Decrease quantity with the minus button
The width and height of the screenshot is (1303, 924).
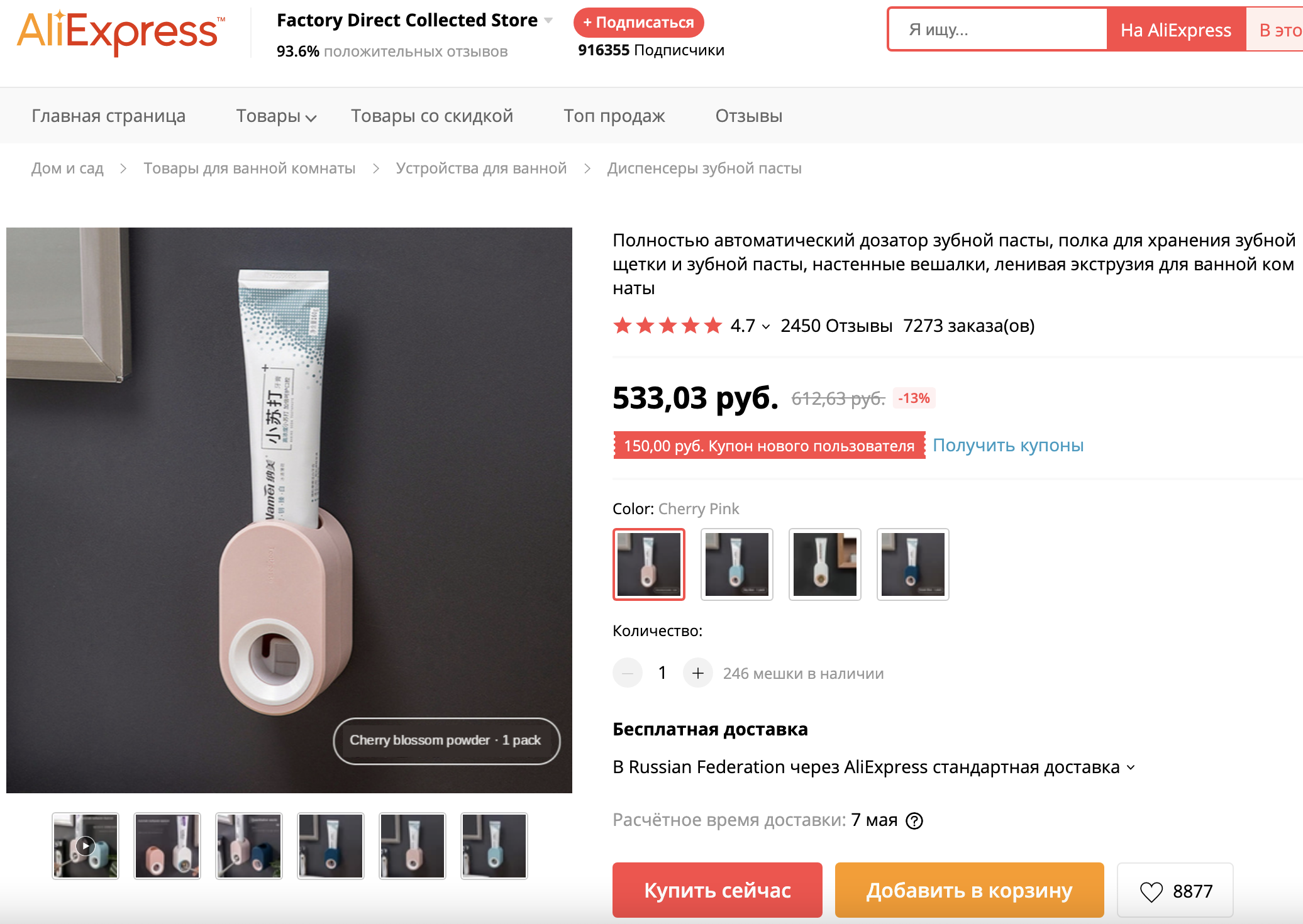[628, 673]
